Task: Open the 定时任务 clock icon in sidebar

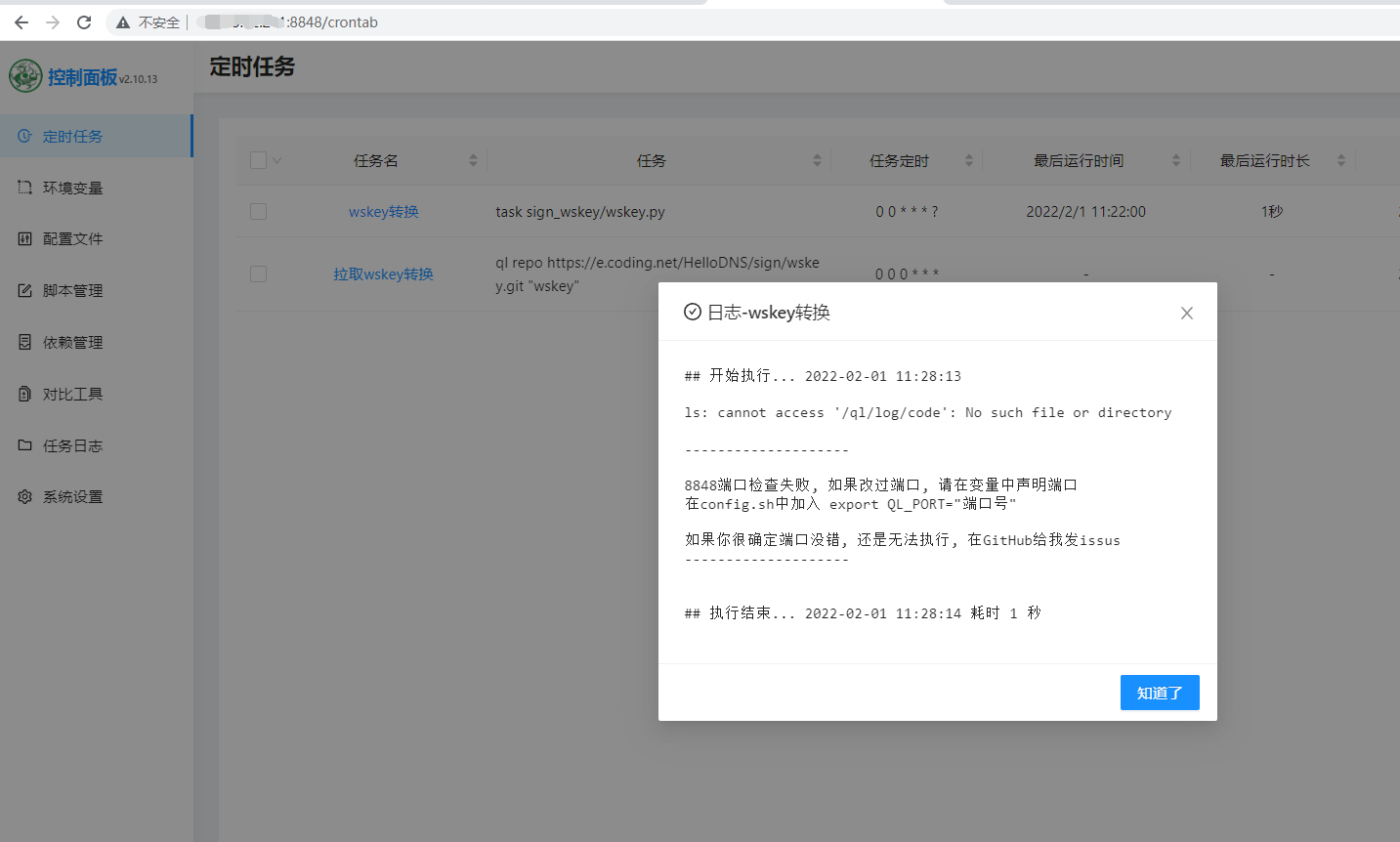Action: [x=24, y=136]
